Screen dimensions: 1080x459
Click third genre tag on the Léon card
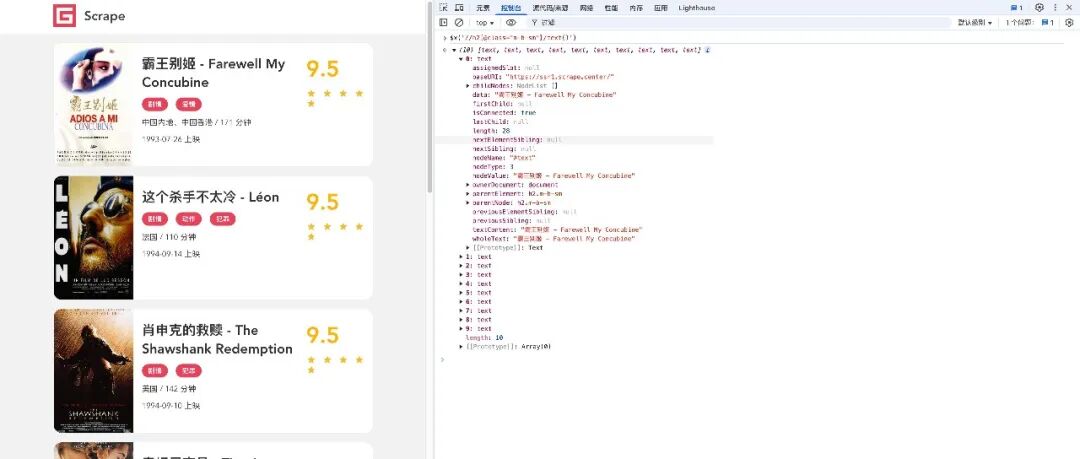coord(222,219)
